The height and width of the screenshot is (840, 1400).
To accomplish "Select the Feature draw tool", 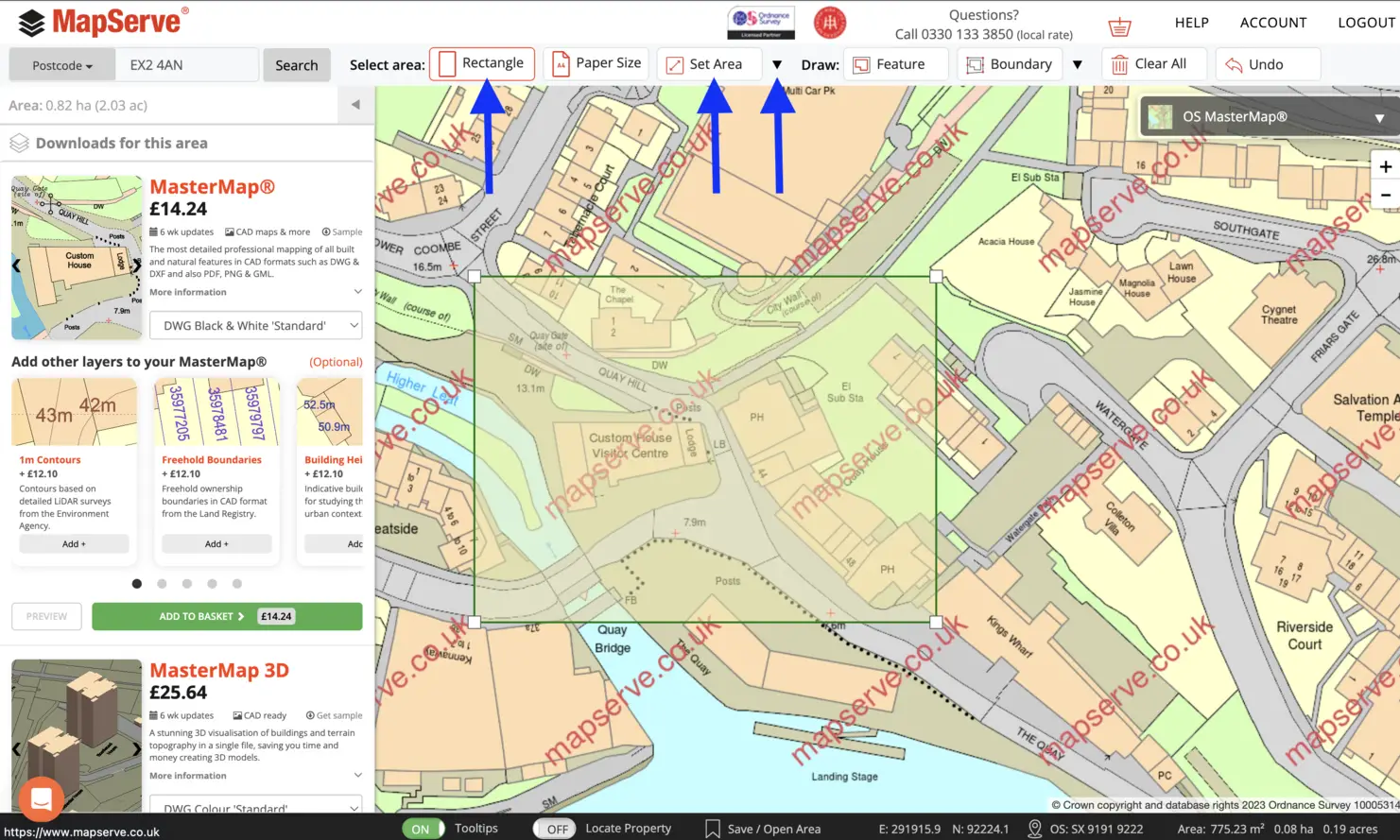I will pyautogui.click(x=895, y=64).
